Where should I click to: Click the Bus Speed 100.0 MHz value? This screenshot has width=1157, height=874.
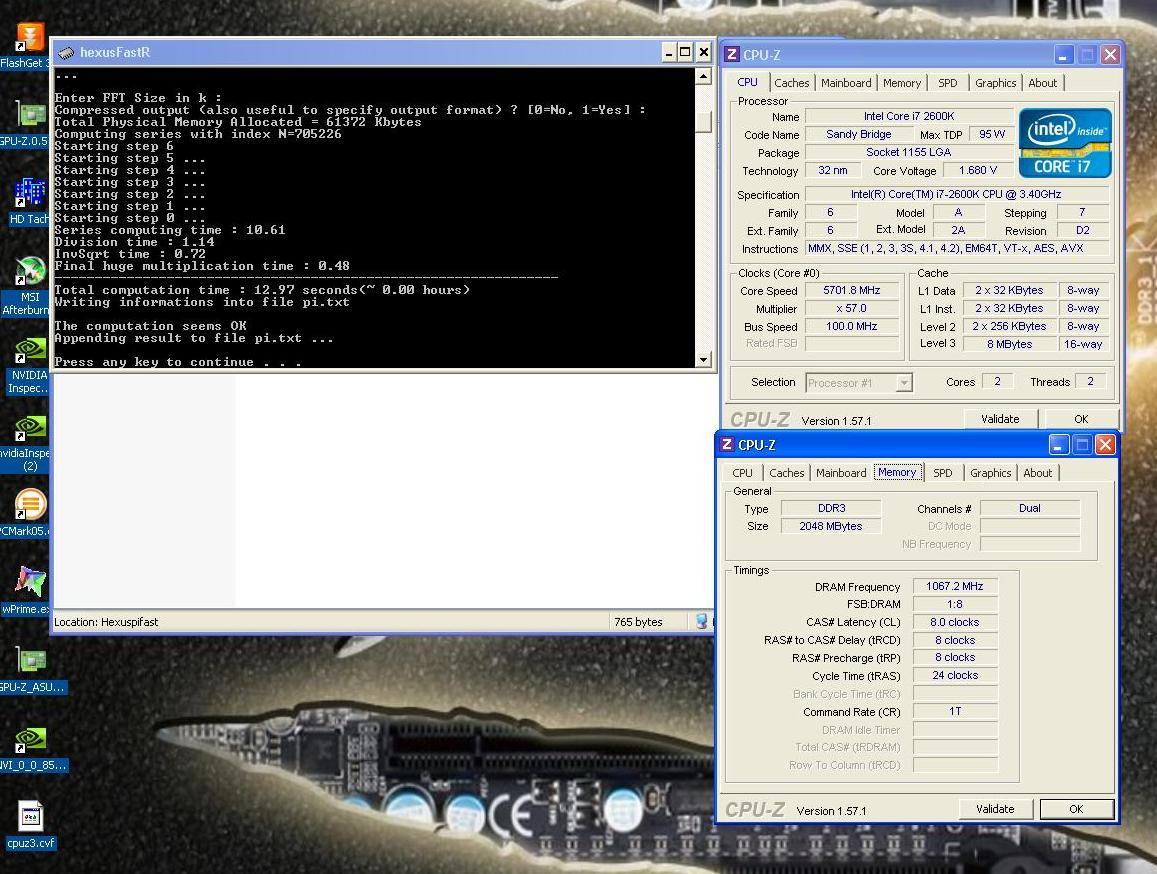pyautogui.click(x=852, y=326)
